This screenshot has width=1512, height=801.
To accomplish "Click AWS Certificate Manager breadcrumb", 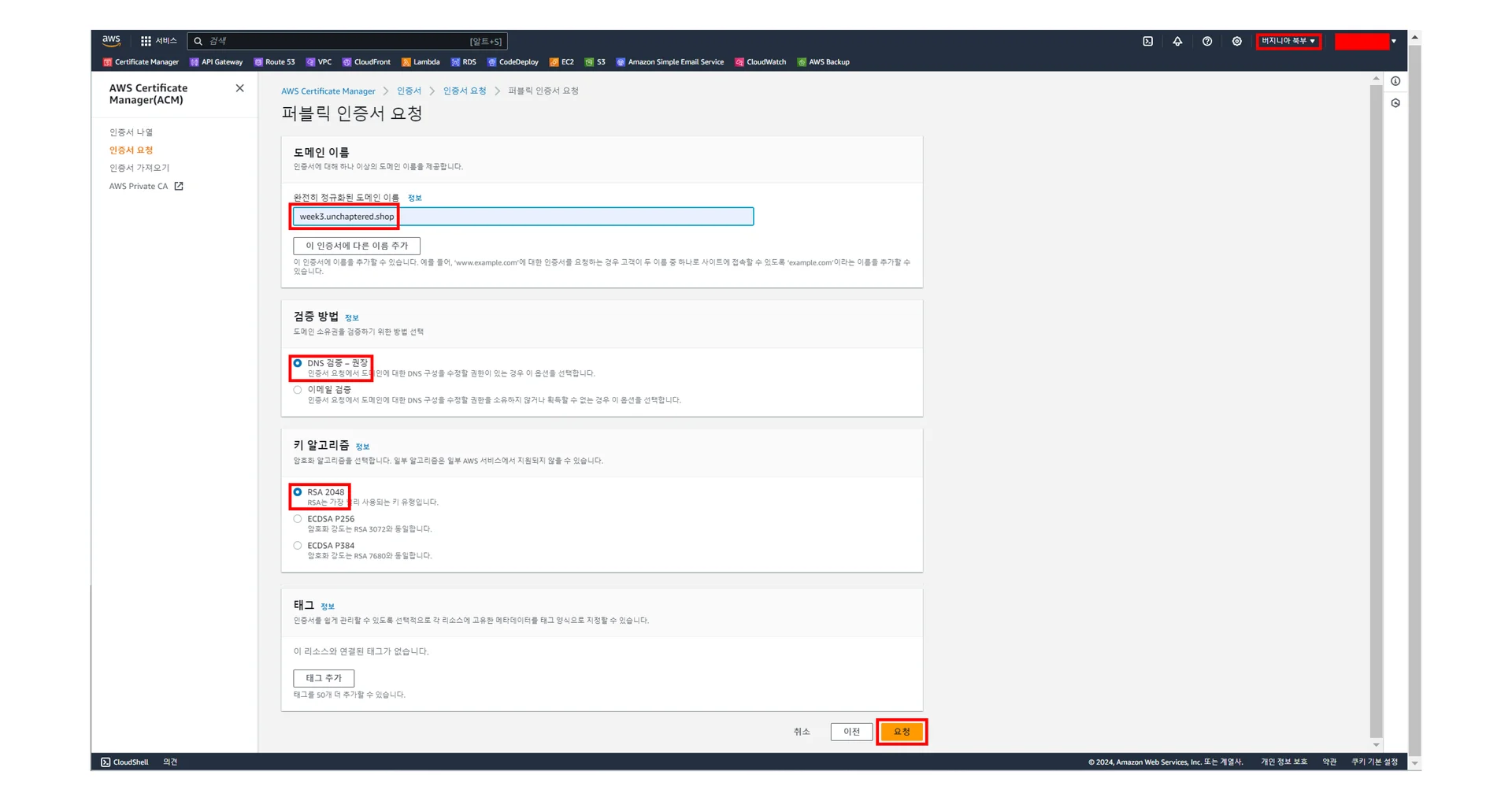I will pos(328,91).
